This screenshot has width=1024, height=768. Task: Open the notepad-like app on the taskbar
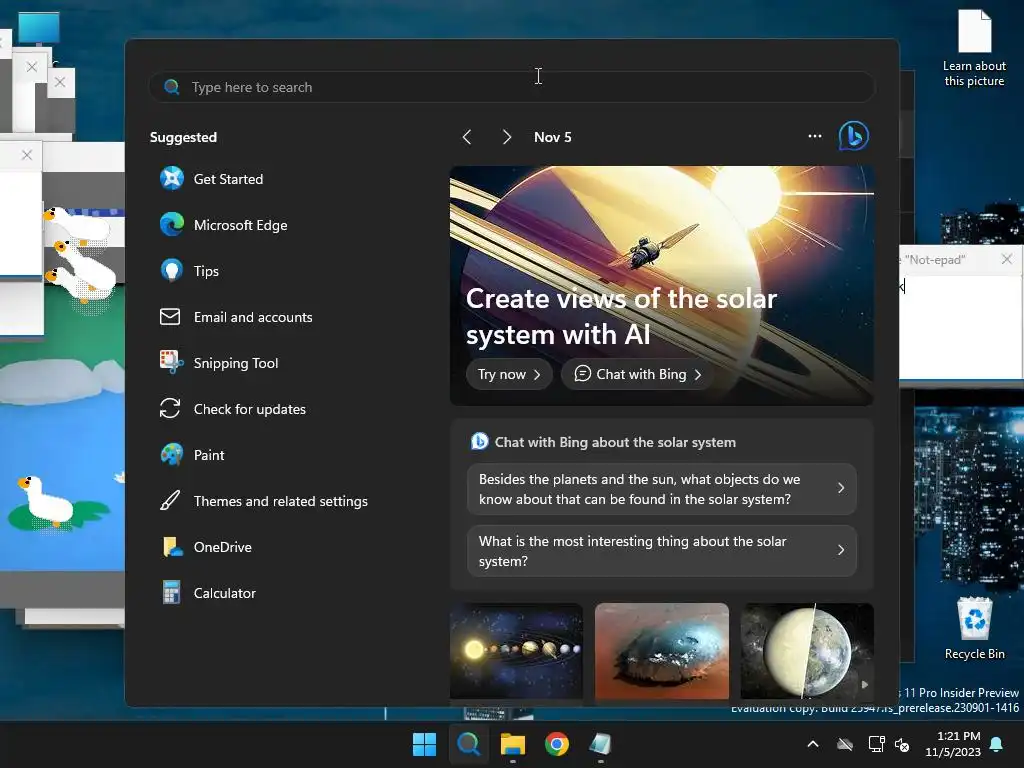click(600, 744)
